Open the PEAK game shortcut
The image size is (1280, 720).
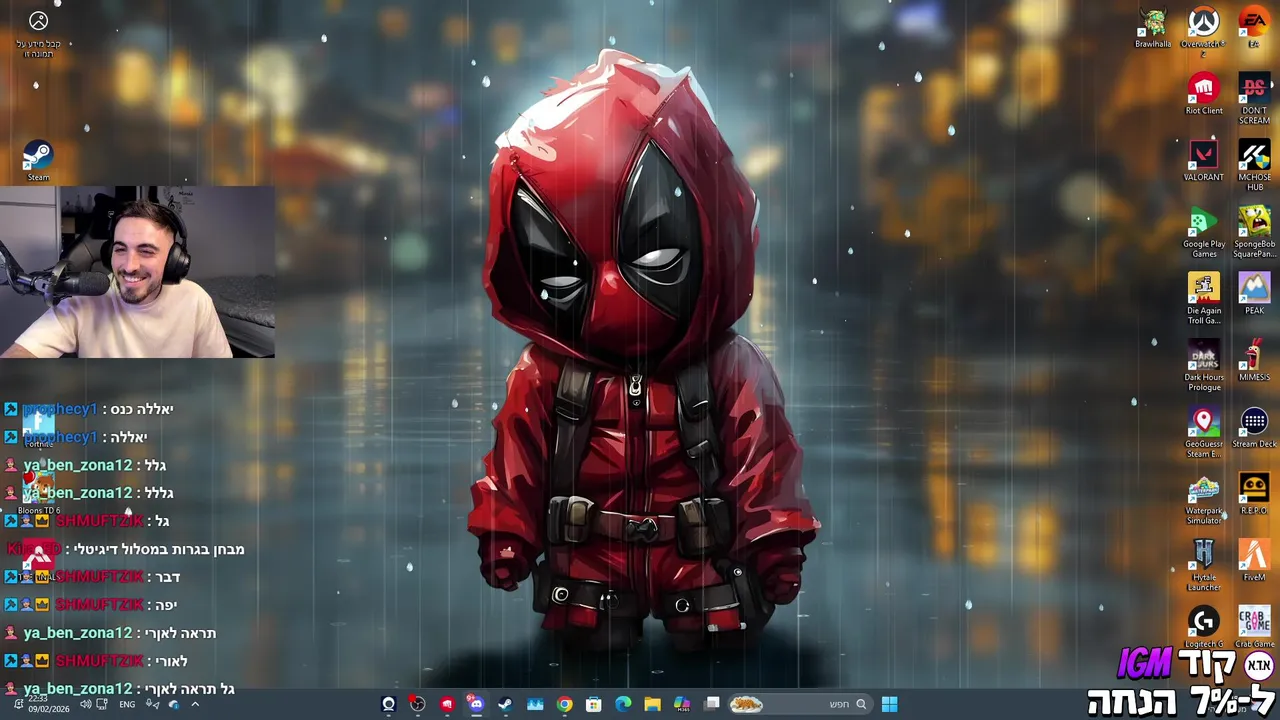tap(1254, 295)
